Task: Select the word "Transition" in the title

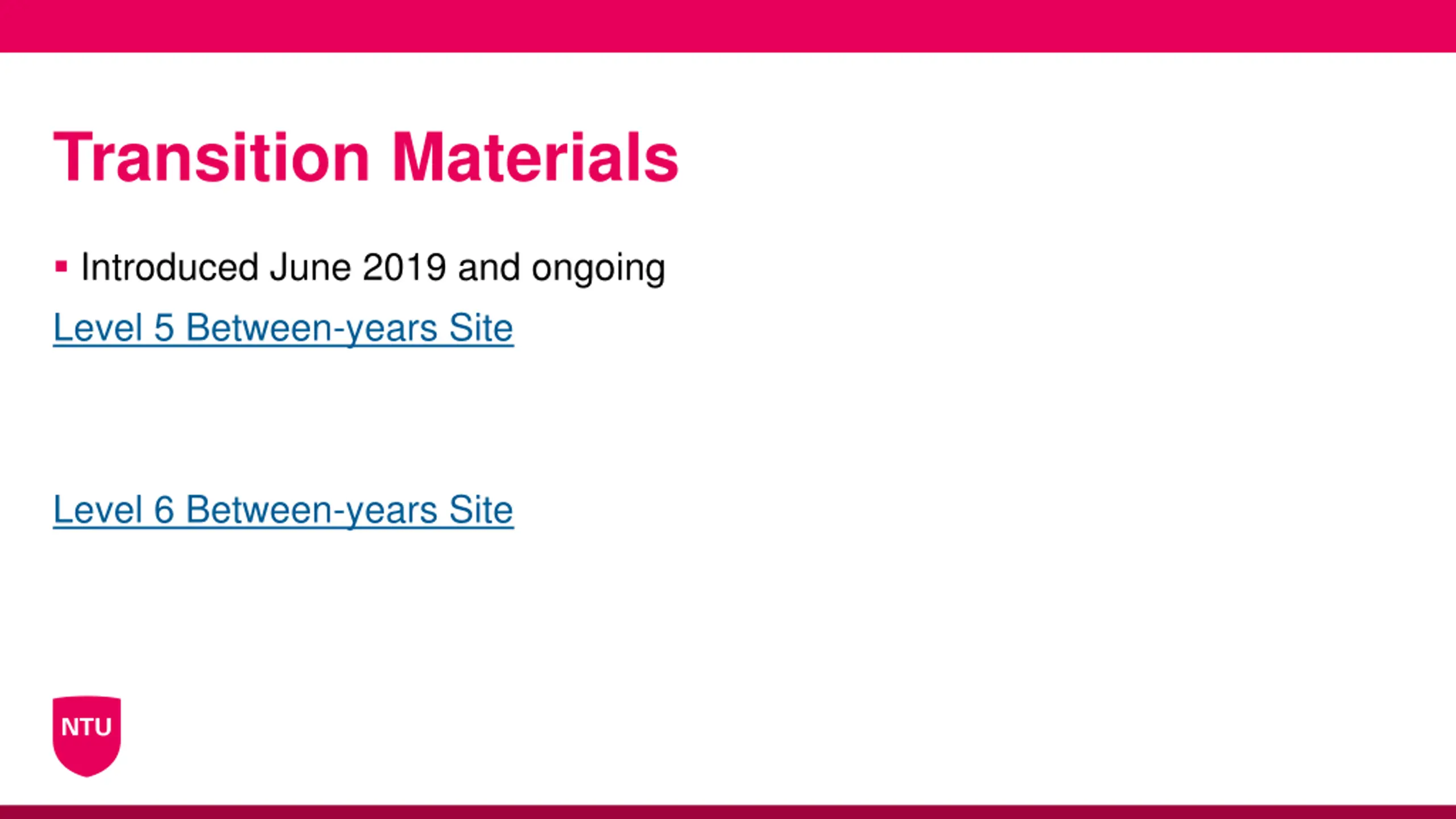Action: click(x=212, y=158)
